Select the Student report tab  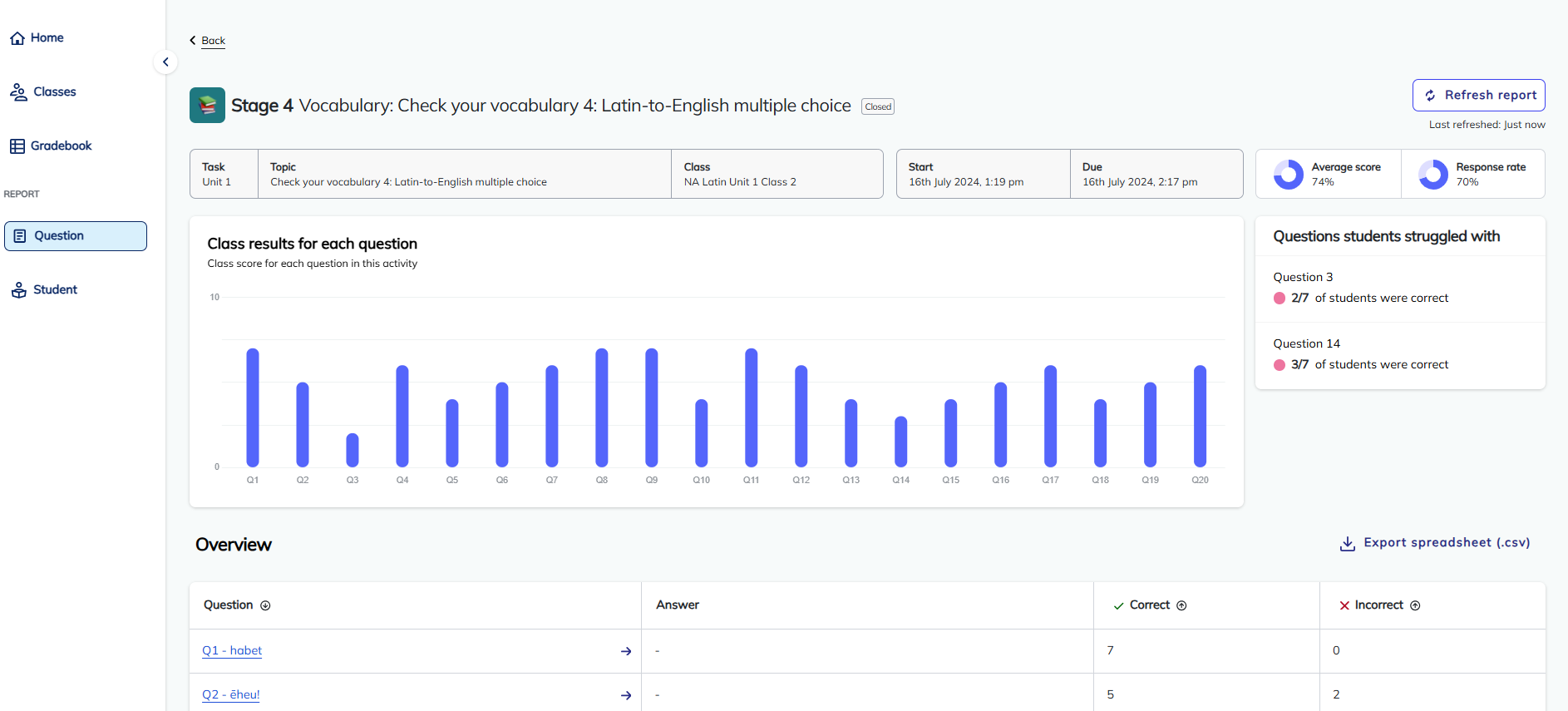(44, 290)
